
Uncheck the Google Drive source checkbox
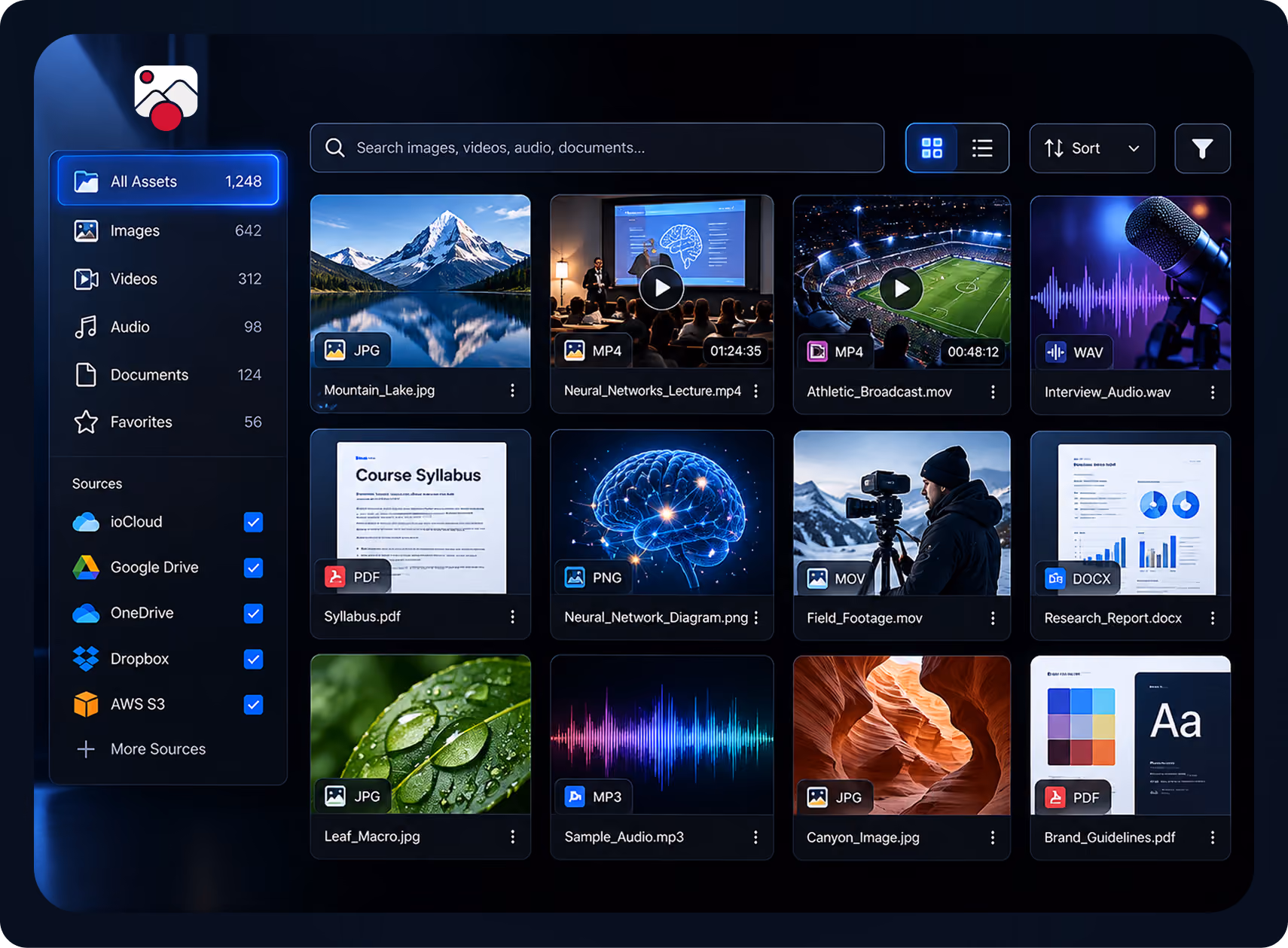click(254, 568)
